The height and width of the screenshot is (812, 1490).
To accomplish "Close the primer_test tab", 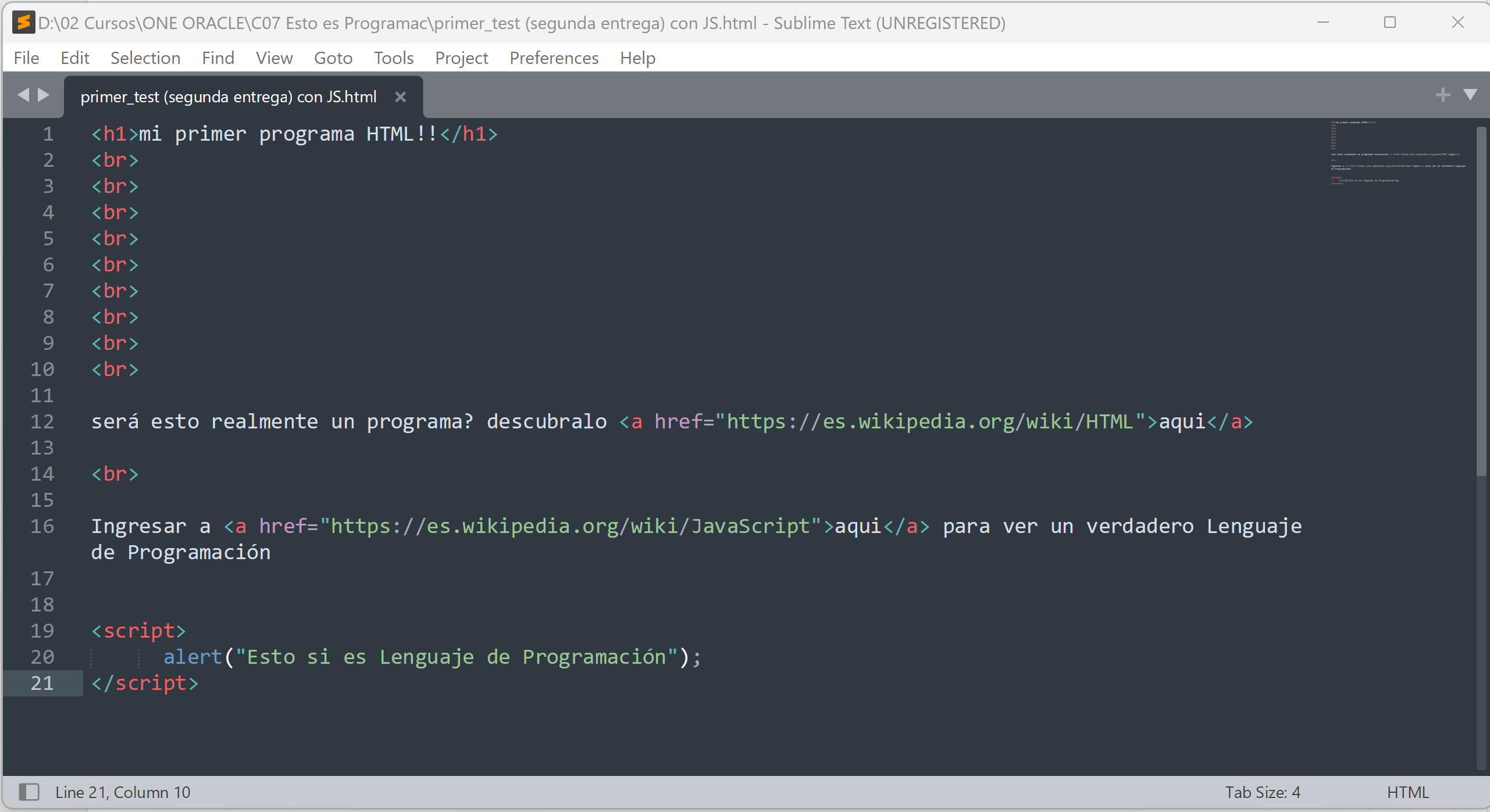I will click(400, 97).
